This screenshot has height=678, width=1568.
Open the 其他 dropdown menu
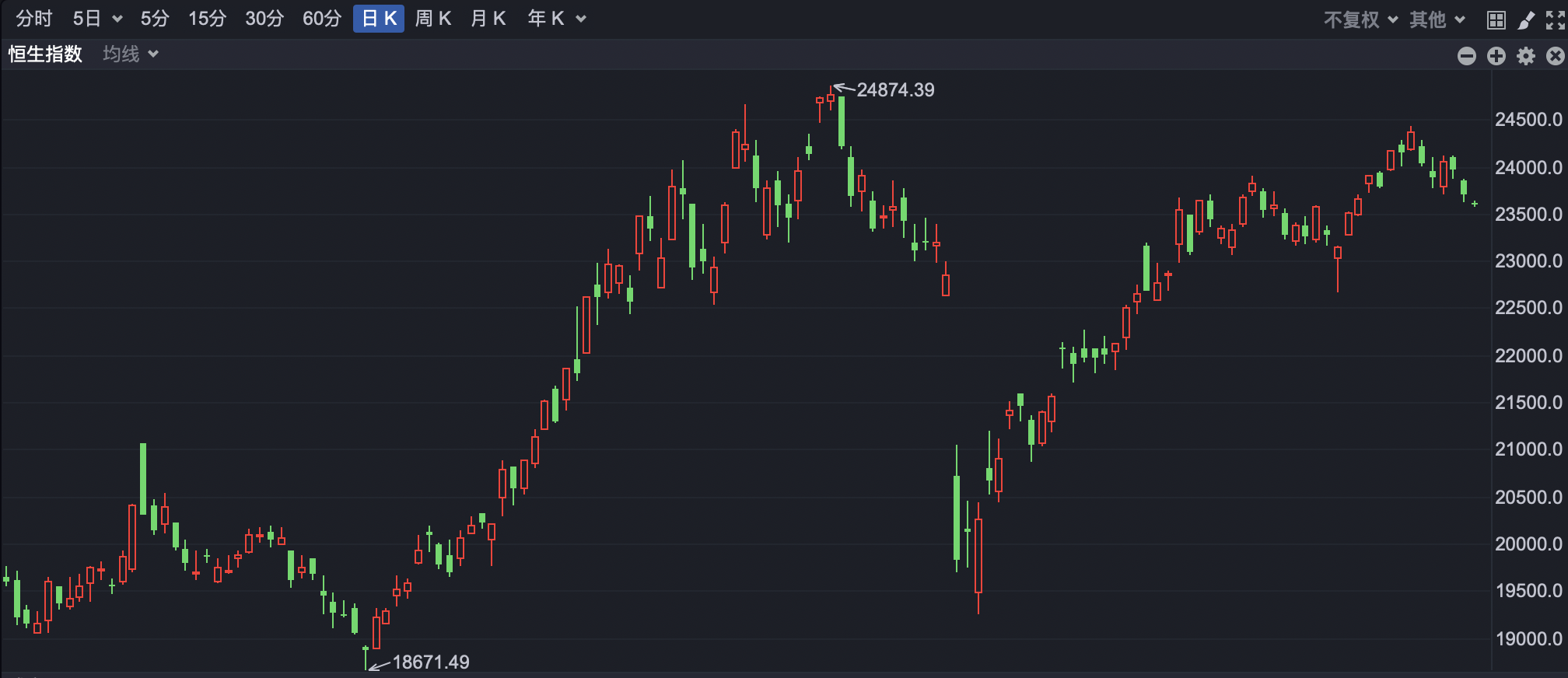coord(1437,20)
